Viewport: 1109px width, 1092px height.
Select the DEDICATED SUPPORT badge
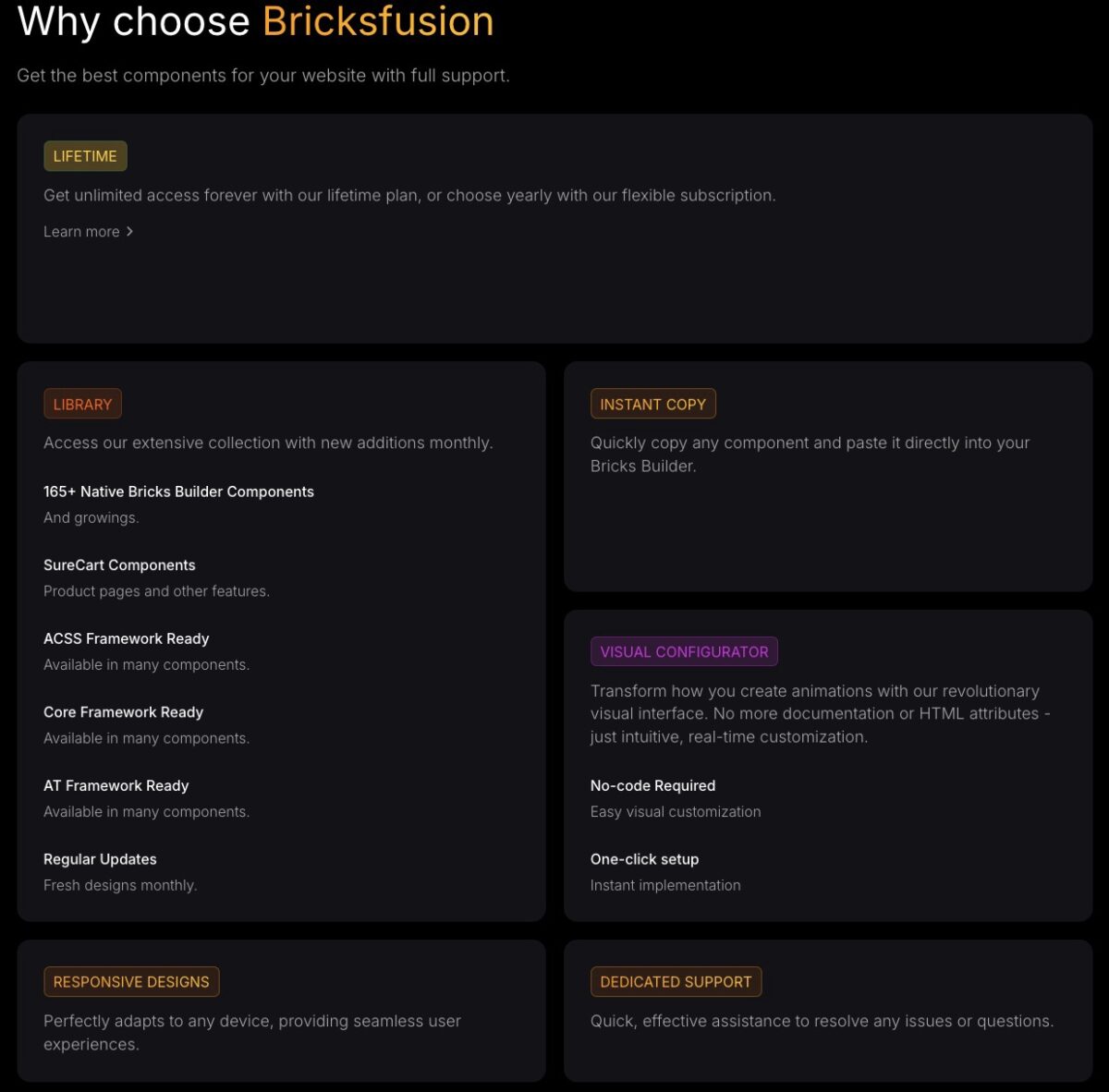point(676,981)
